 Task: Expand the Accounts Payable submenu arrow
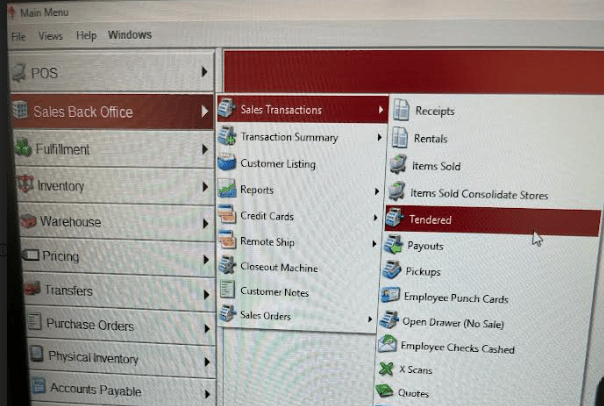207,394
